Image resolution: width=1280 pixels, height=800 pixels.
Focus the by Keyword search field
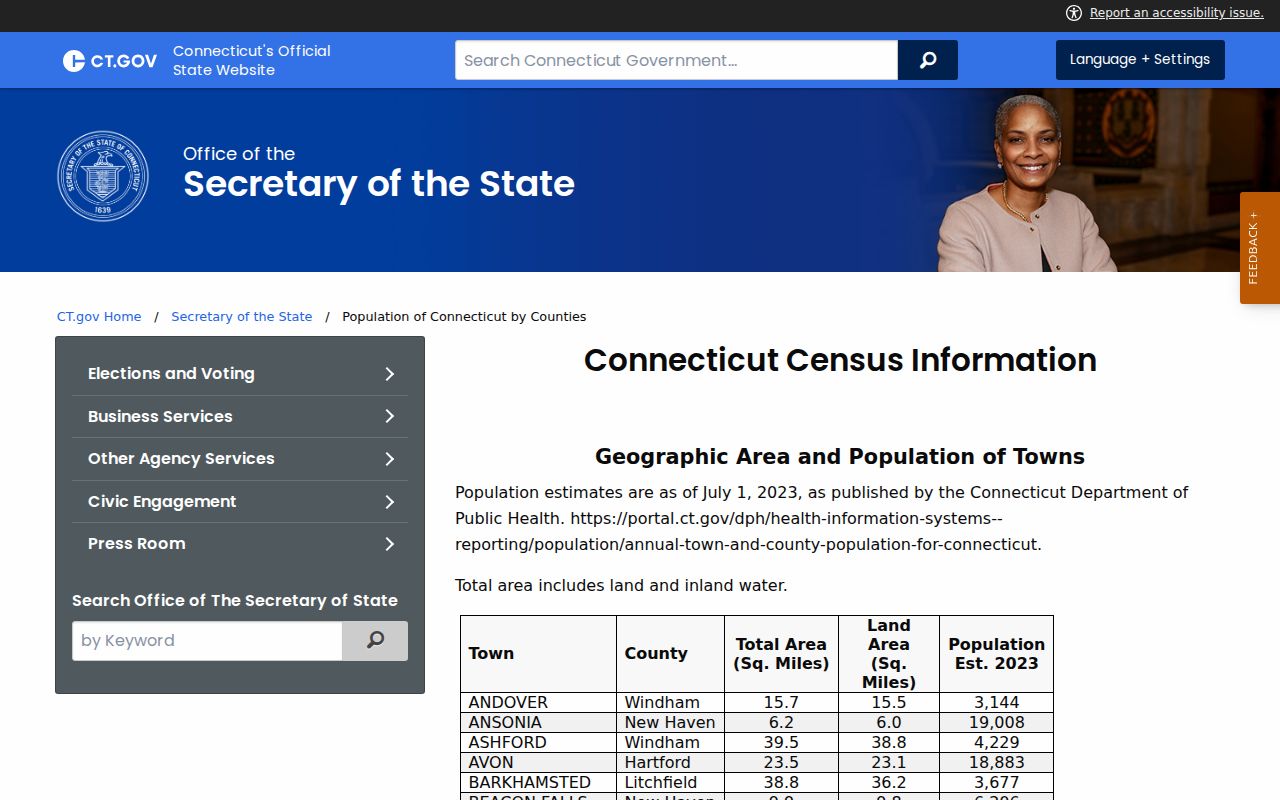207,641
